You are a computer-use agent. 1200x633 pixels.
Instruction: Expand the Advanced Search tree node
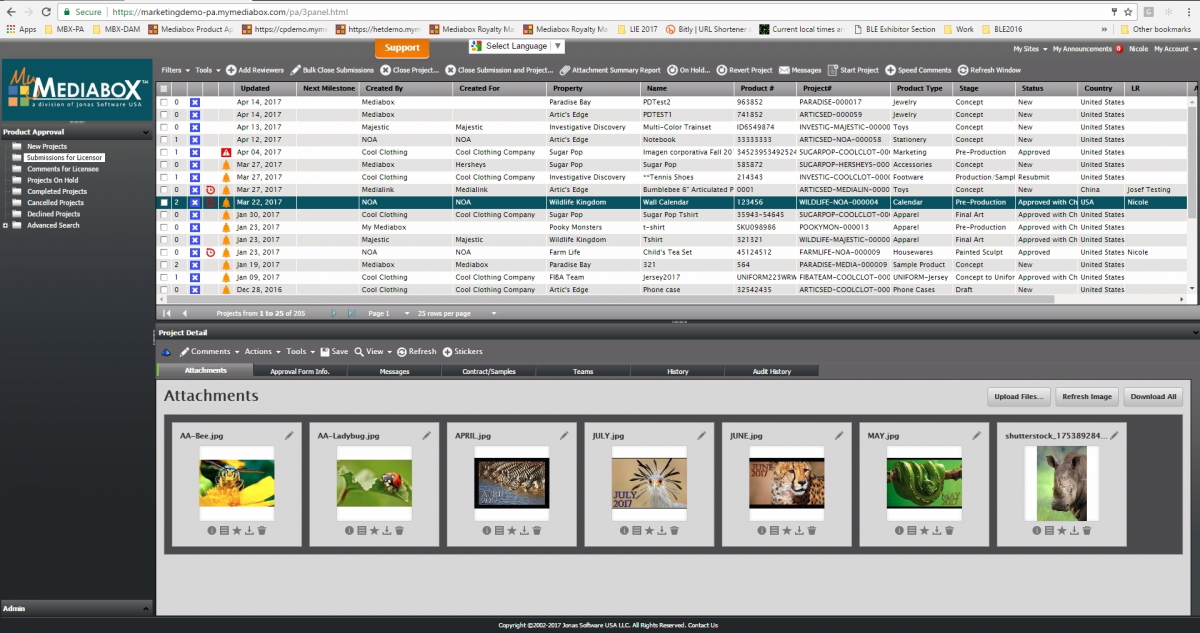[6, 225]
